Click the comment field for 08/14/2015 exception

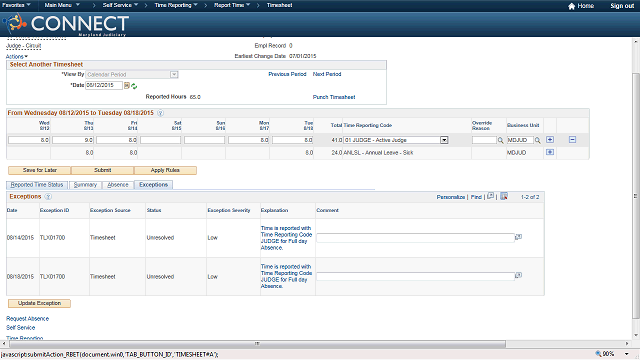click(416, 238)
